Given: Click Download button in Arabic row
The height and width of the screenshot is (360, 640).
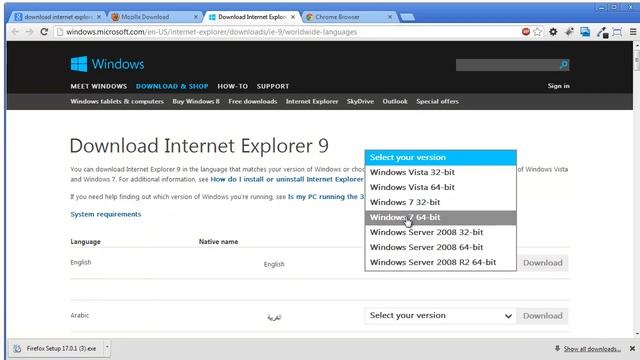Looking at the screenshot, I should pyautogui.click(x=543, y=316).
